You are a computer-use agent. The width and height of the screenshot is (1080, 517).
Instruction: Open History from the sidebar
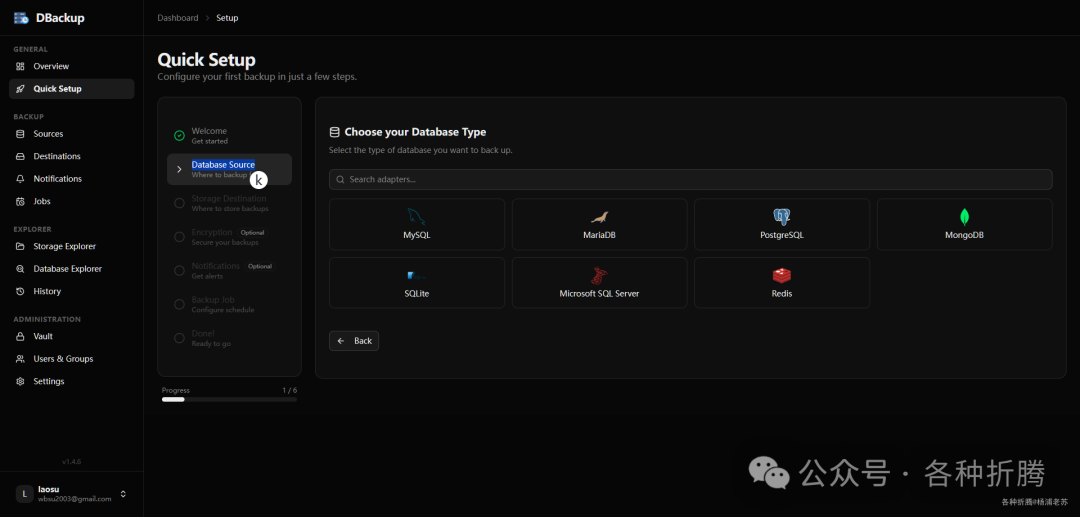(72, 291)
